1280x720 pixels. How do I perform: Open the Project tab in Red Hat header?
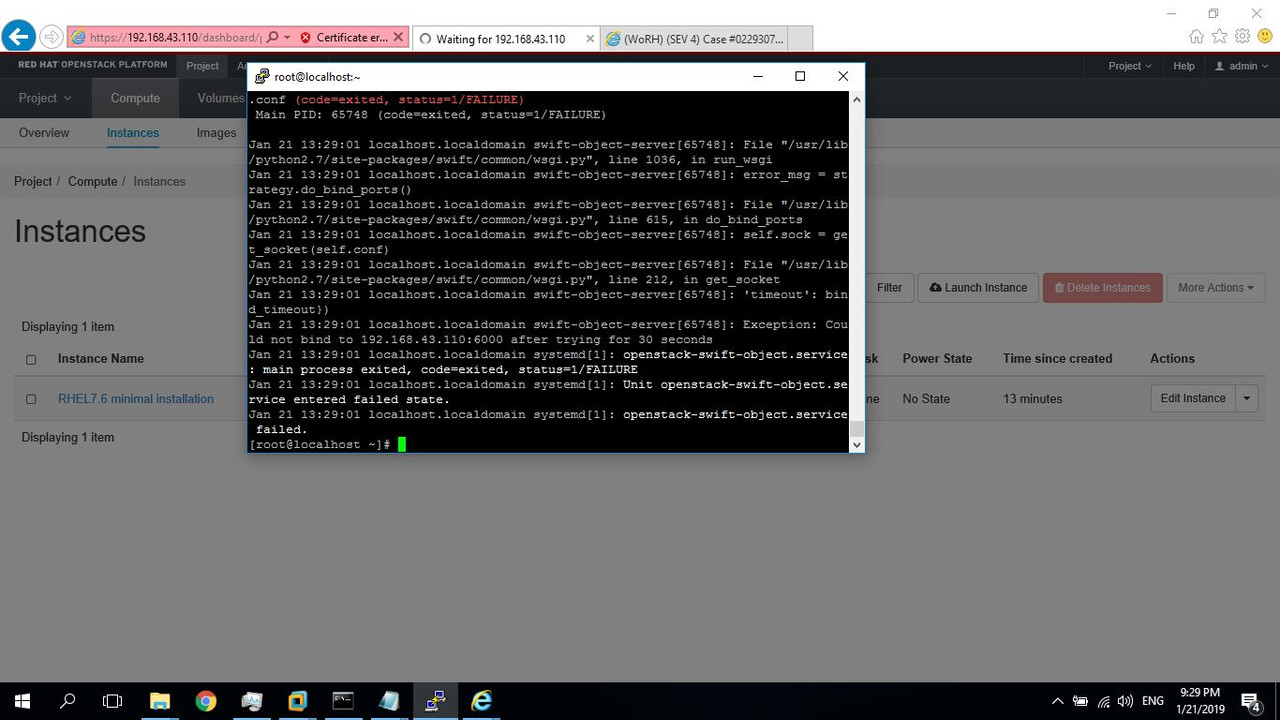click(202, 66)
